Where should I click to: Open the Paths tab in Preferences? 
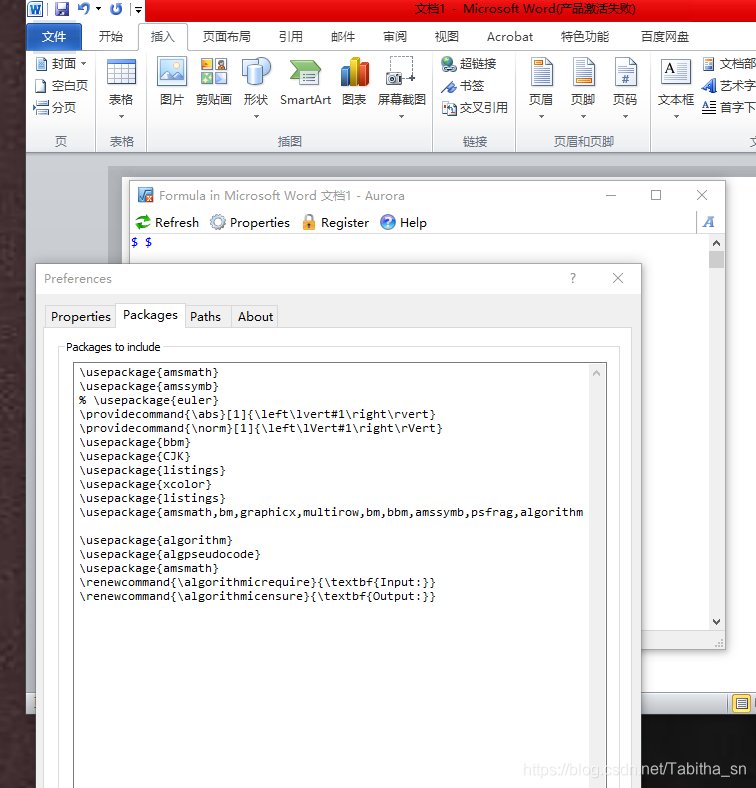coord(205,317)
